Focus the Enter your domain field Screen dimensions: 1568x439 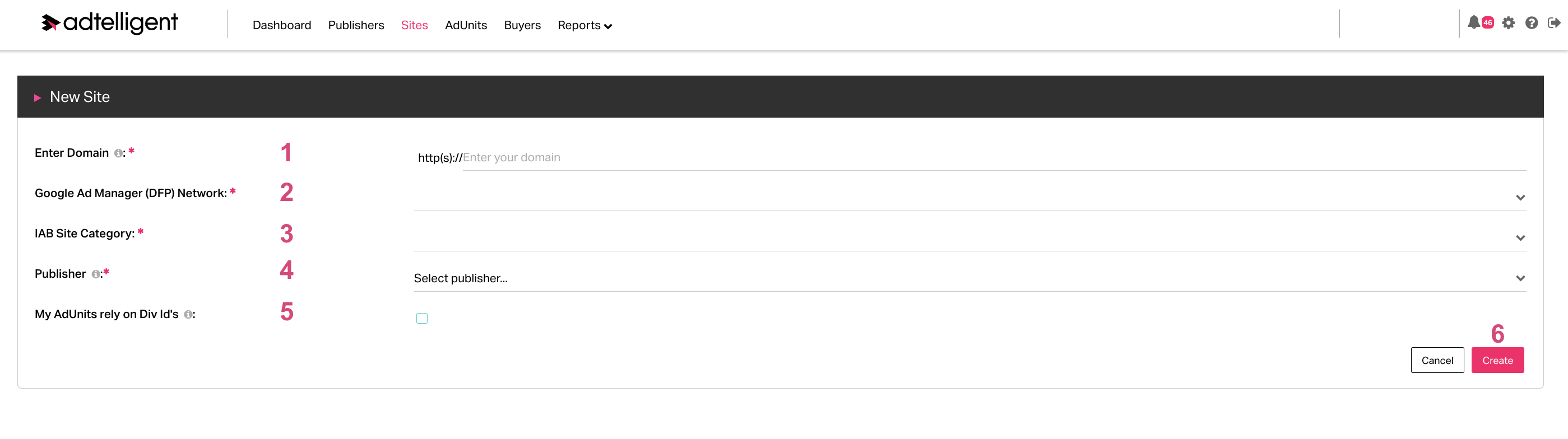tap(994, 157)
